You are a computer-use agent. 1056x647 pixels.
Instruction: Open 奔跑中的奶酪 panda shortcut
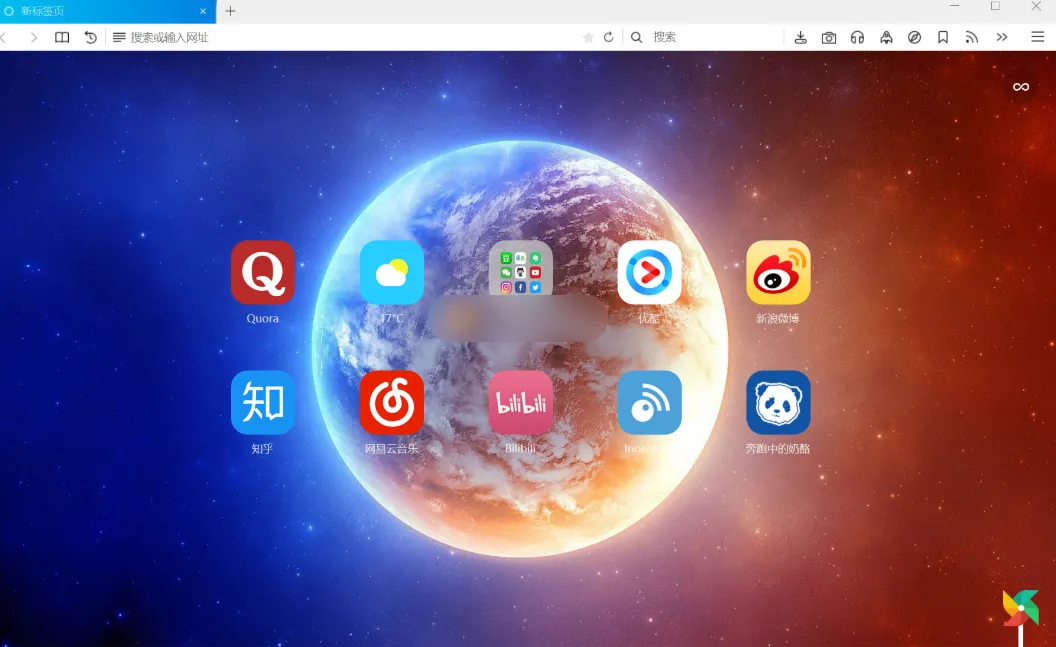tap(778, 400)
